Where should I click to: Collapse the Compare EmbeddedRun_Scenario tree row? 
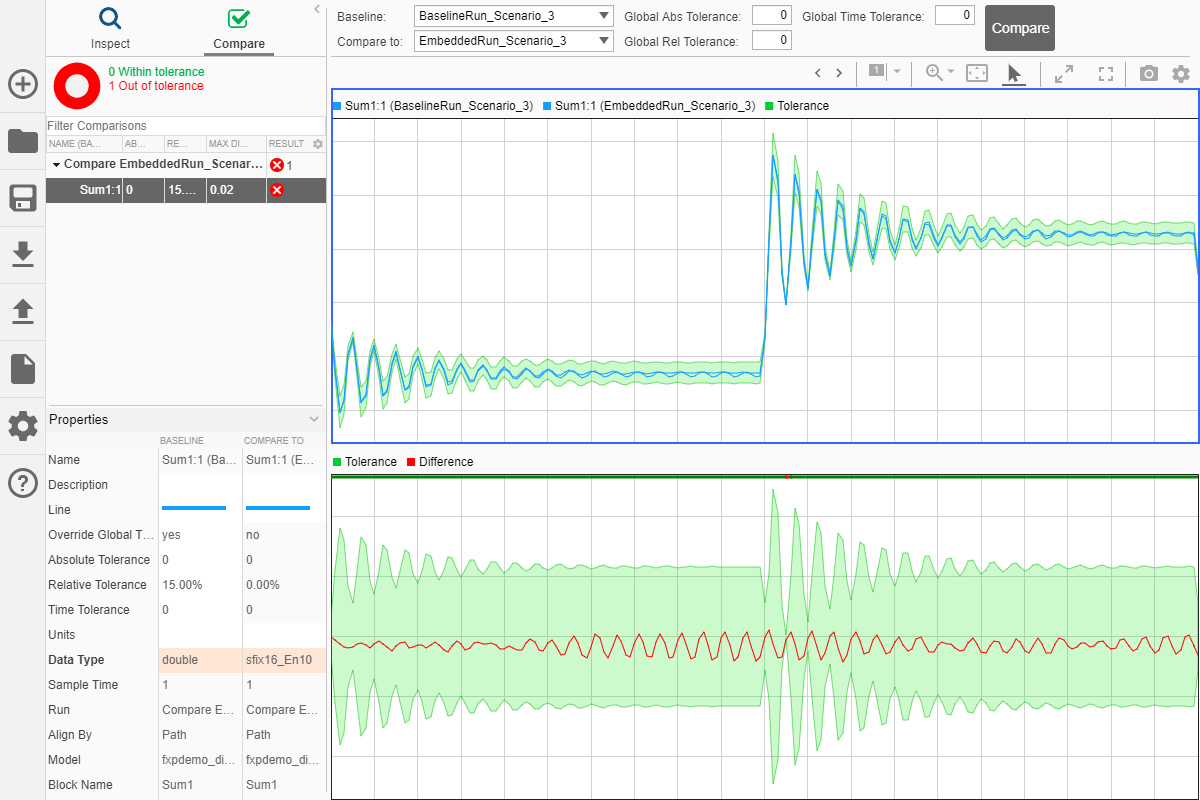coord(56,165)
